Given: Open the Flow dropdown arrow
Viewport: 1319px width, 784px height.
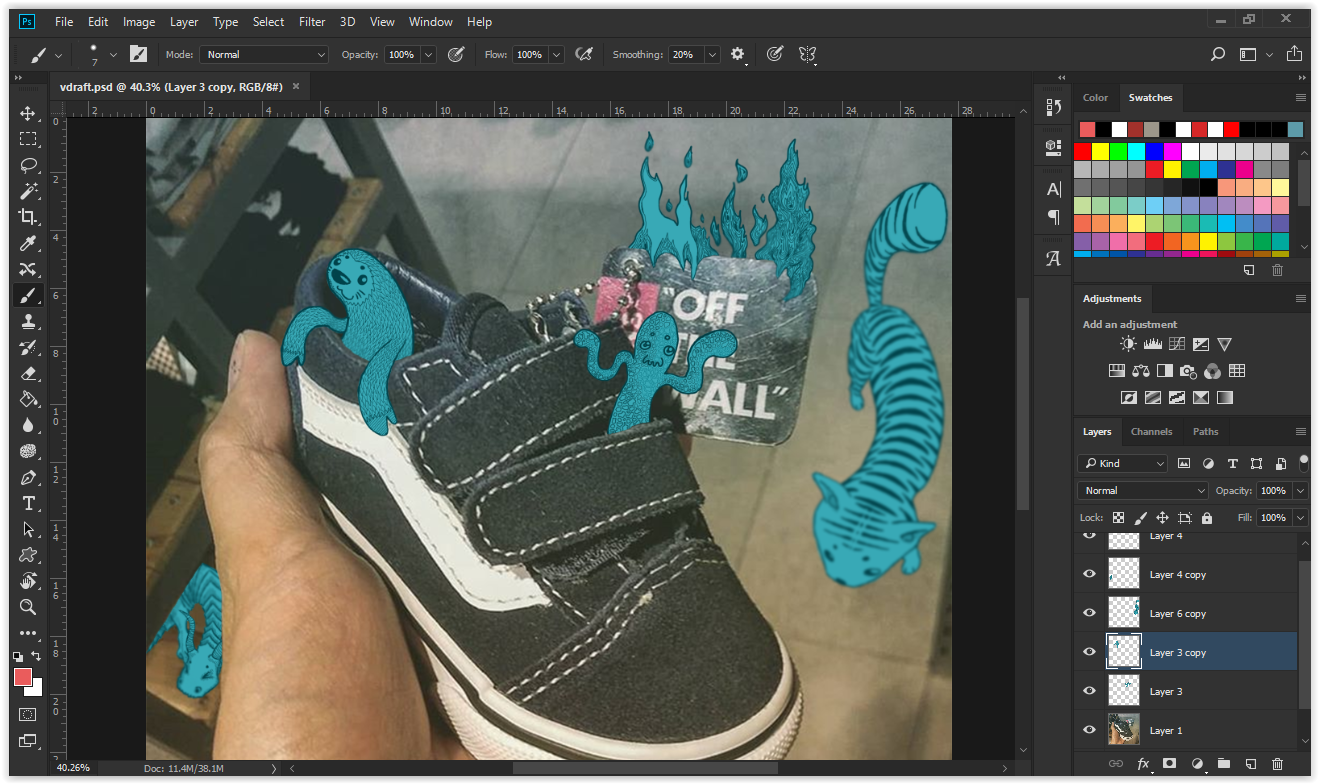Looking at the screenshot, I should click(x=556, y=54).
